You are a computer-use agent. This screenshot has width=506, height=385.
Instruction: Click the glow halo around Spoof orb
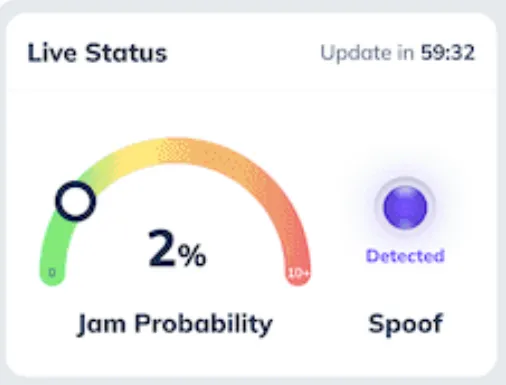pos(405,207)
